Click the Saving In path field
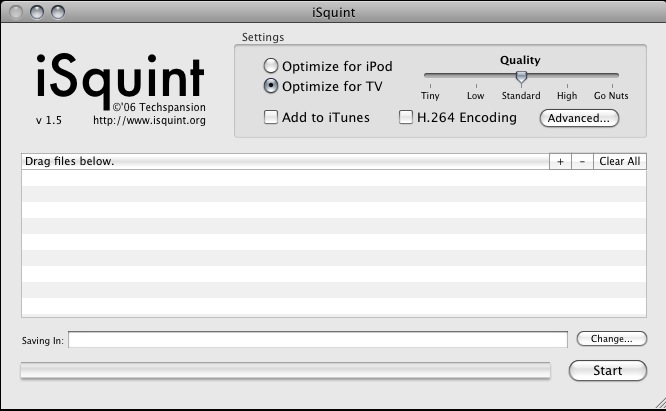Image resolution: width=666 pixels, height=411 pixels. 318,339
